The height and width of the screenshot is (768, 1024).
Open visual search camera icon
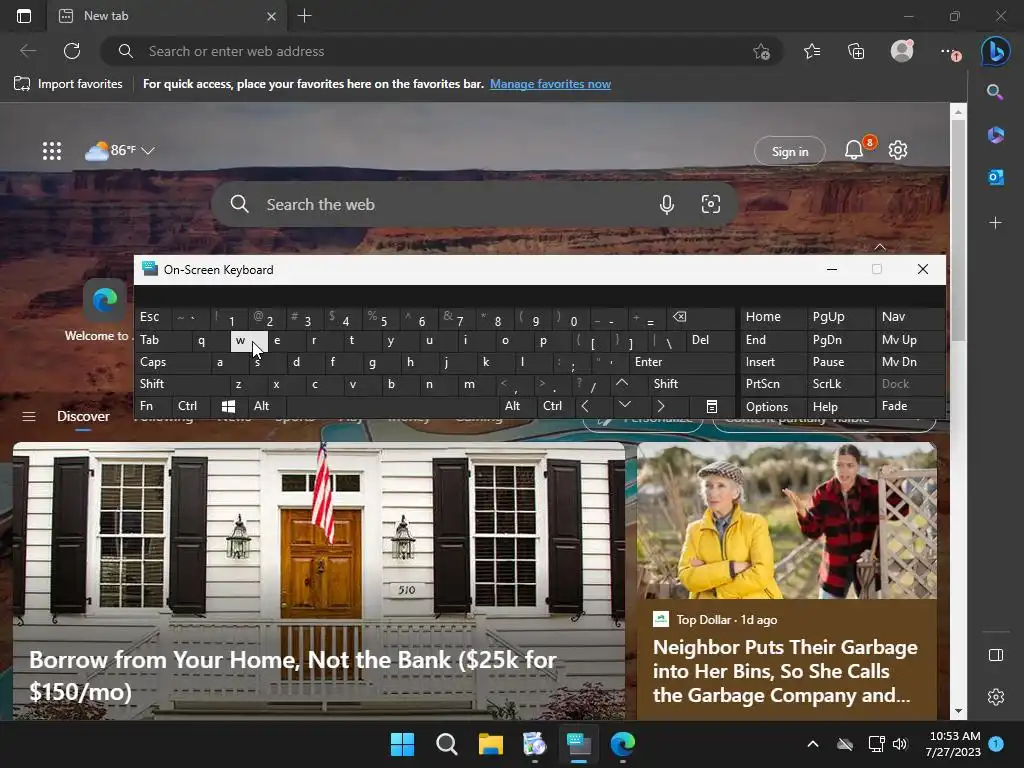[711, 204]
